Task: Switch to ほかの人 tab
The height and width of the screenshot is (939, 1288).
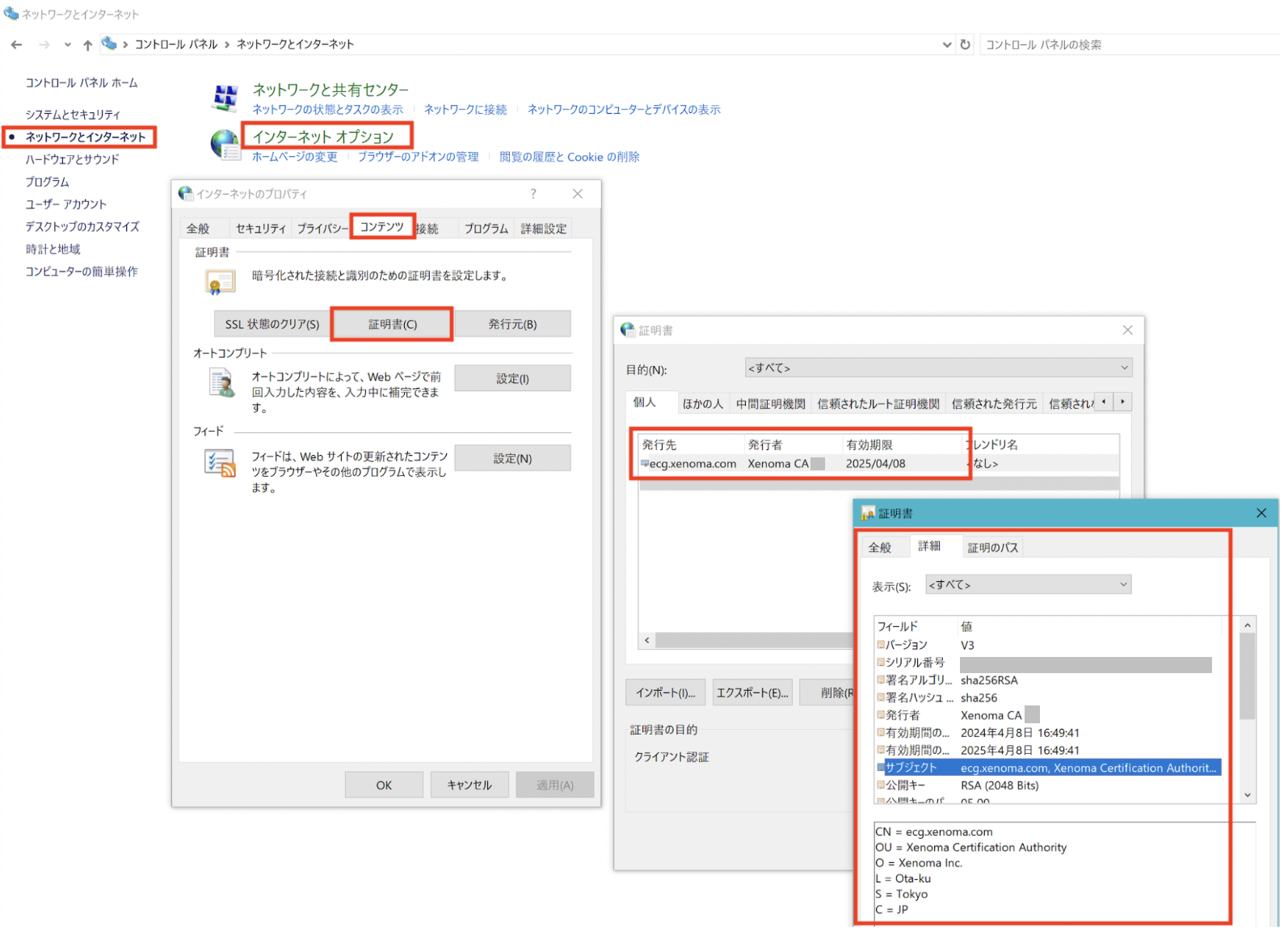Action: [x=703, y=405]
